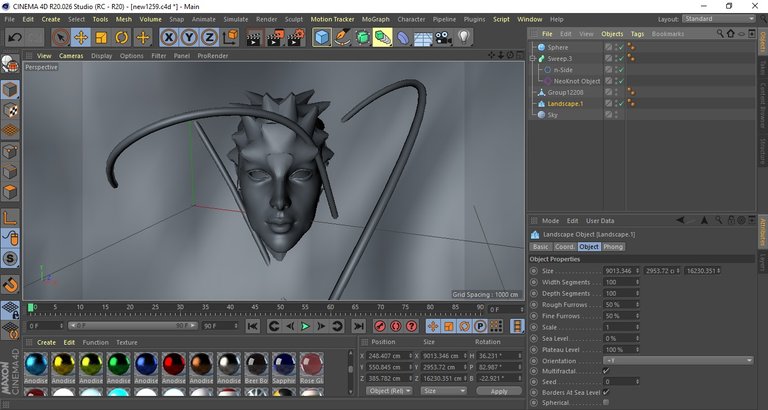Add a Floor environment object
The width and height of the screenshot is (768, 410).
423,37
